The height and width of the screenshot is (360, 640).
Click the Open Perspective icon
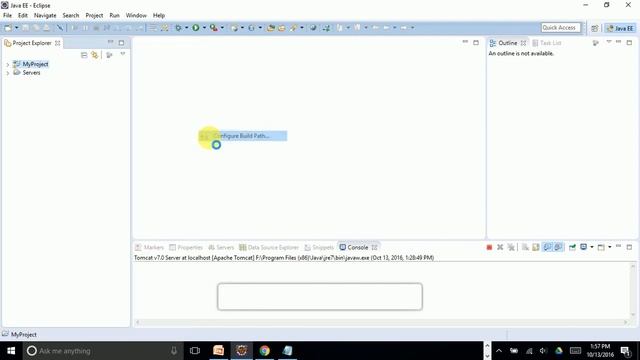tap(595, 28)
